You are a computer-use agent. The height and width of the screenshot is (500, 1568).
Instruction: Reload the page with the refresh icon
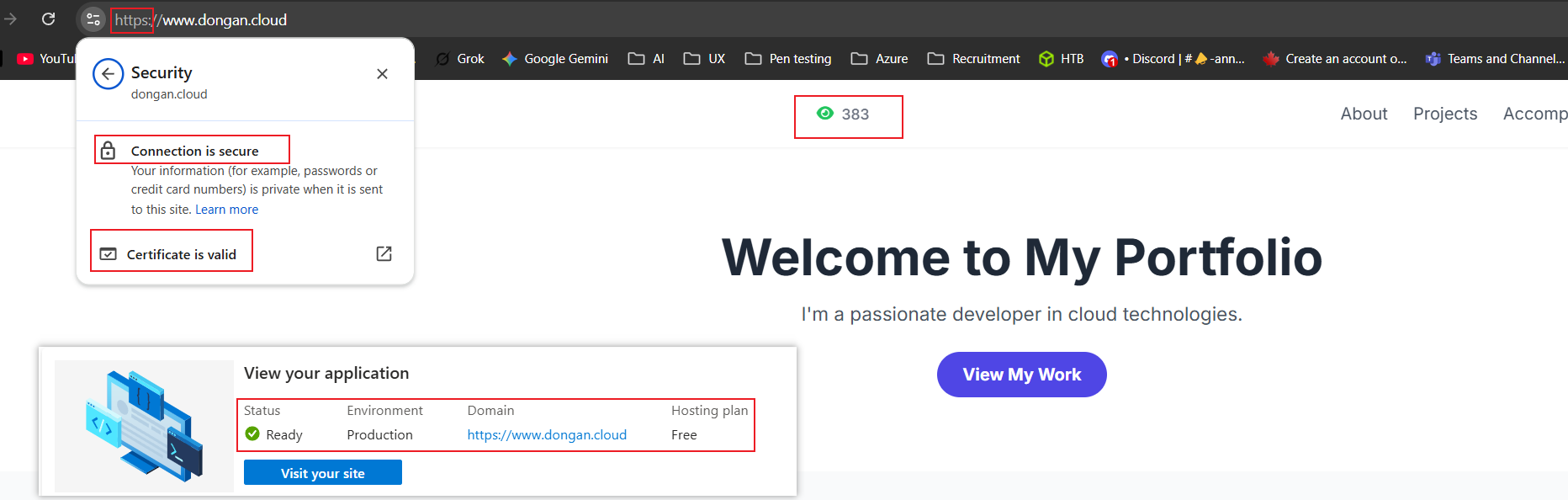coord(49,19)
